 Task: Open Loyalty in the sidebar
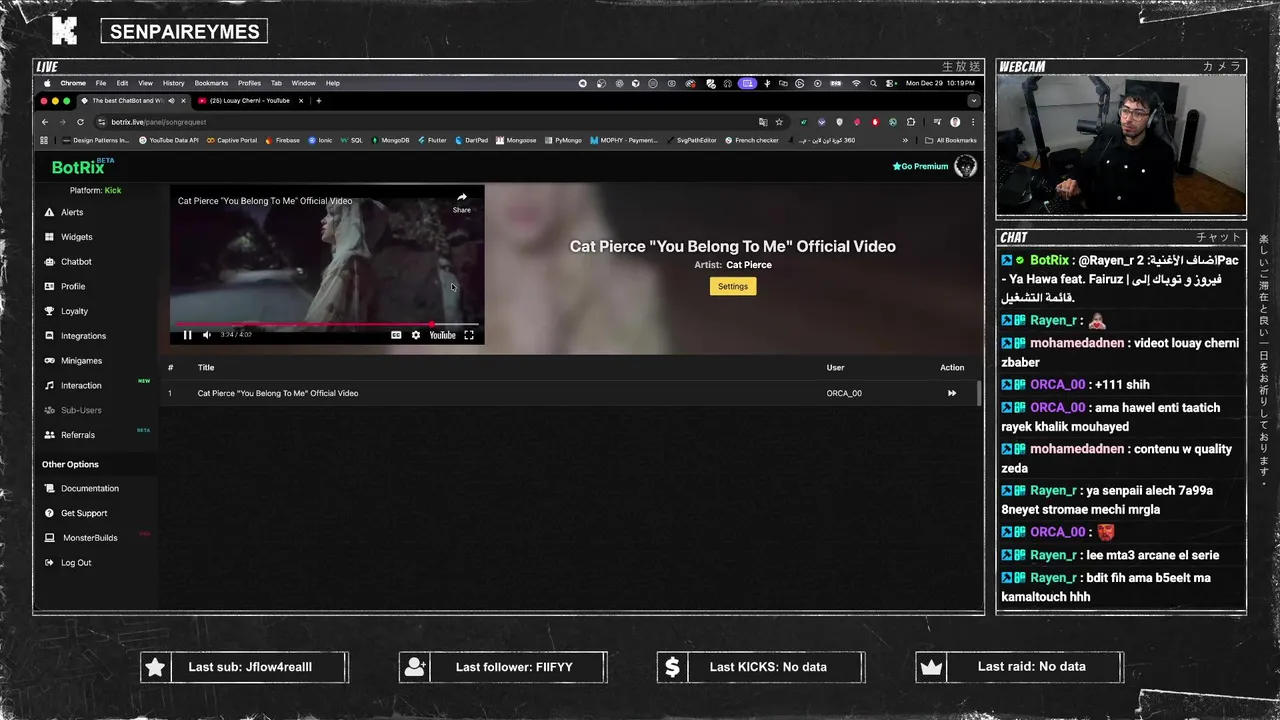pos(74,311)
